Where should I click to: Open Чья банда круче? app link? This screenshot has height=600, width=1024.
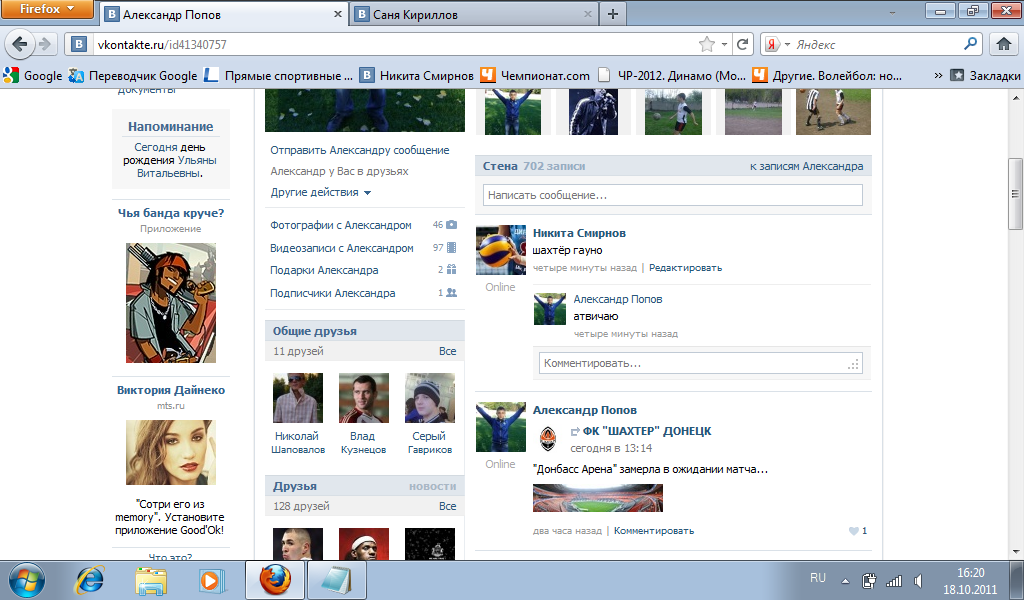click(x=171, y=213)
